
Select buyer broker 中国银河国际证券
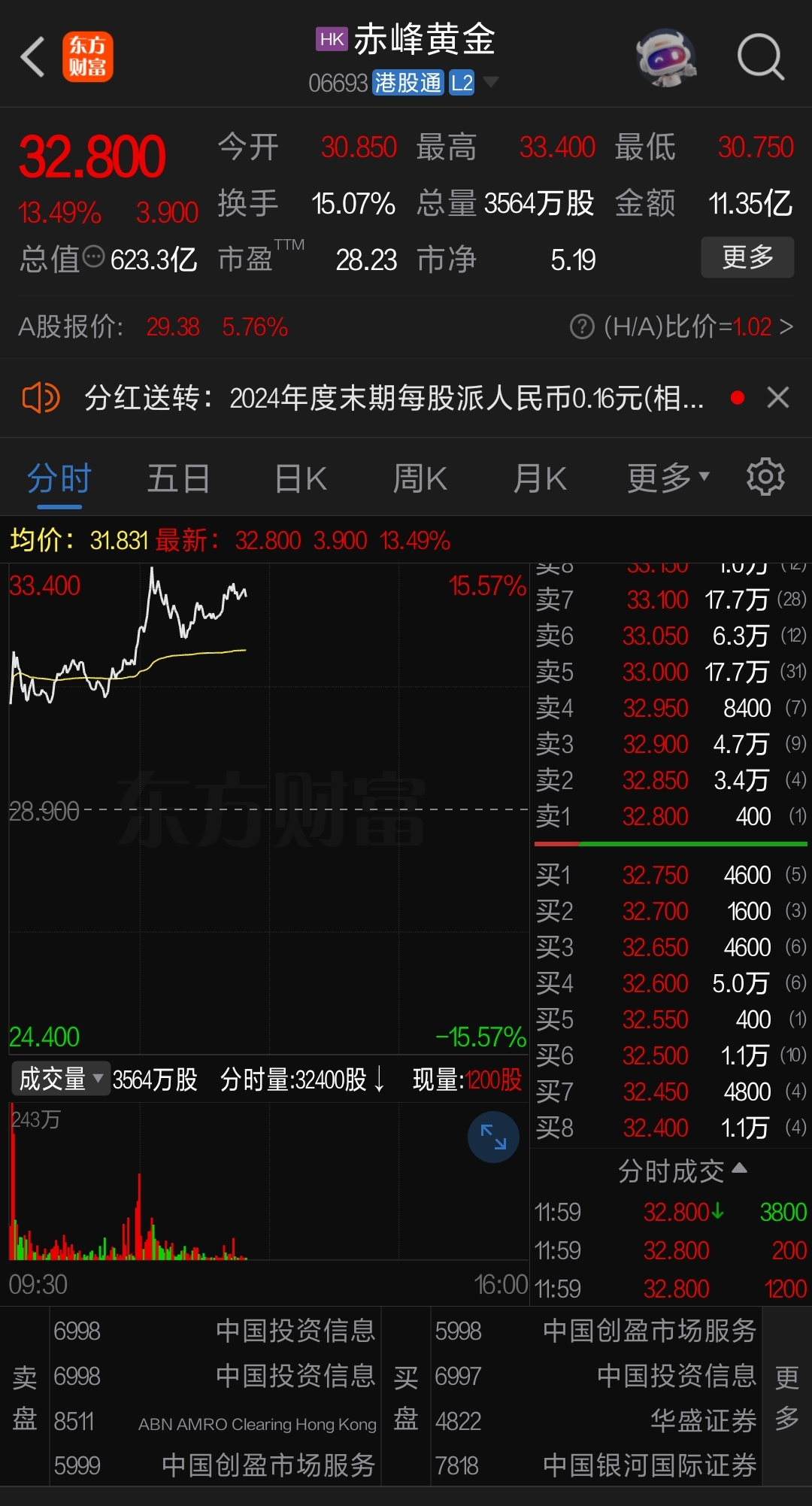click(595, 1465)
